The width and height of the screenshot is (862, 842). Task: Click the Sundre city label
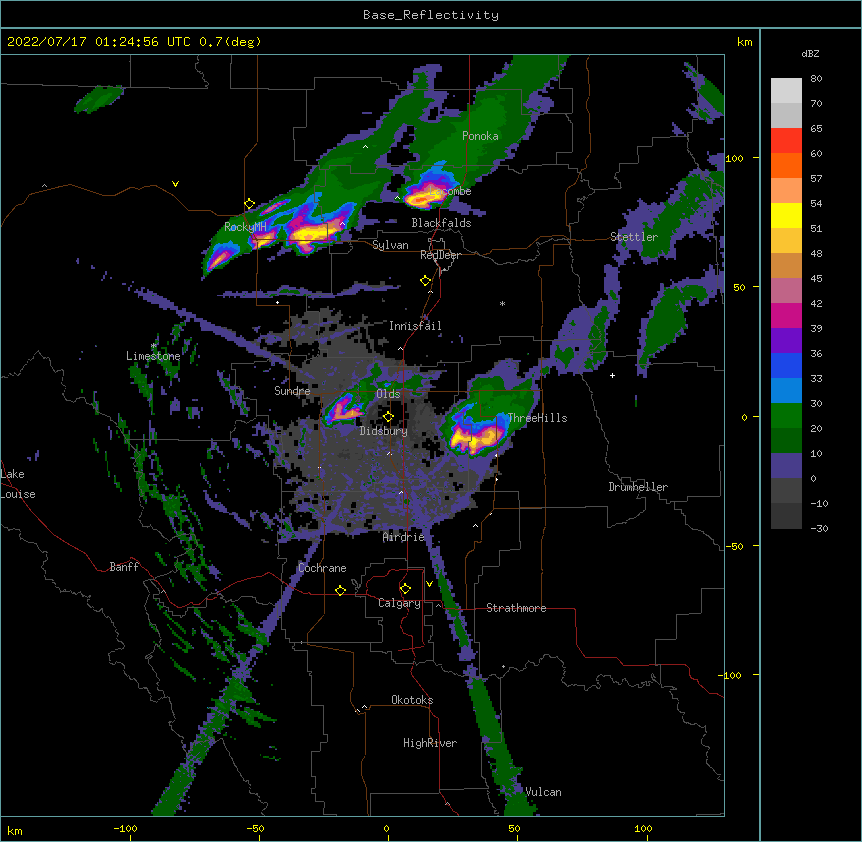pos(292,391)
